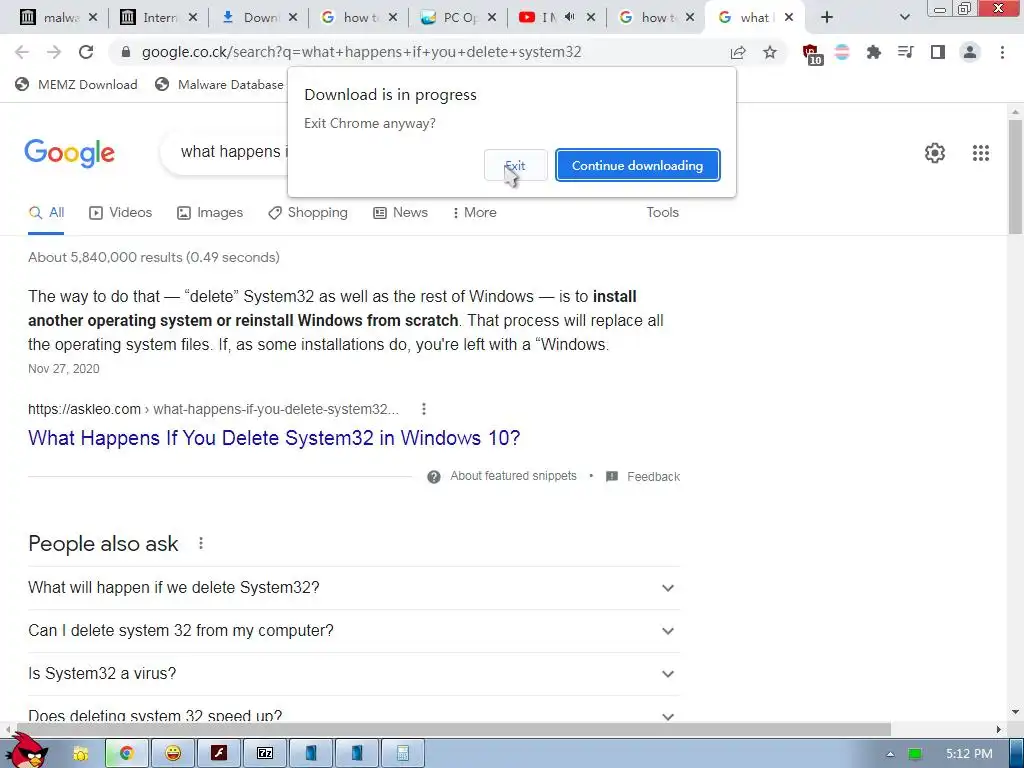Open the Malware Database bookmark
1024x768 pixels.
point(220,84)
